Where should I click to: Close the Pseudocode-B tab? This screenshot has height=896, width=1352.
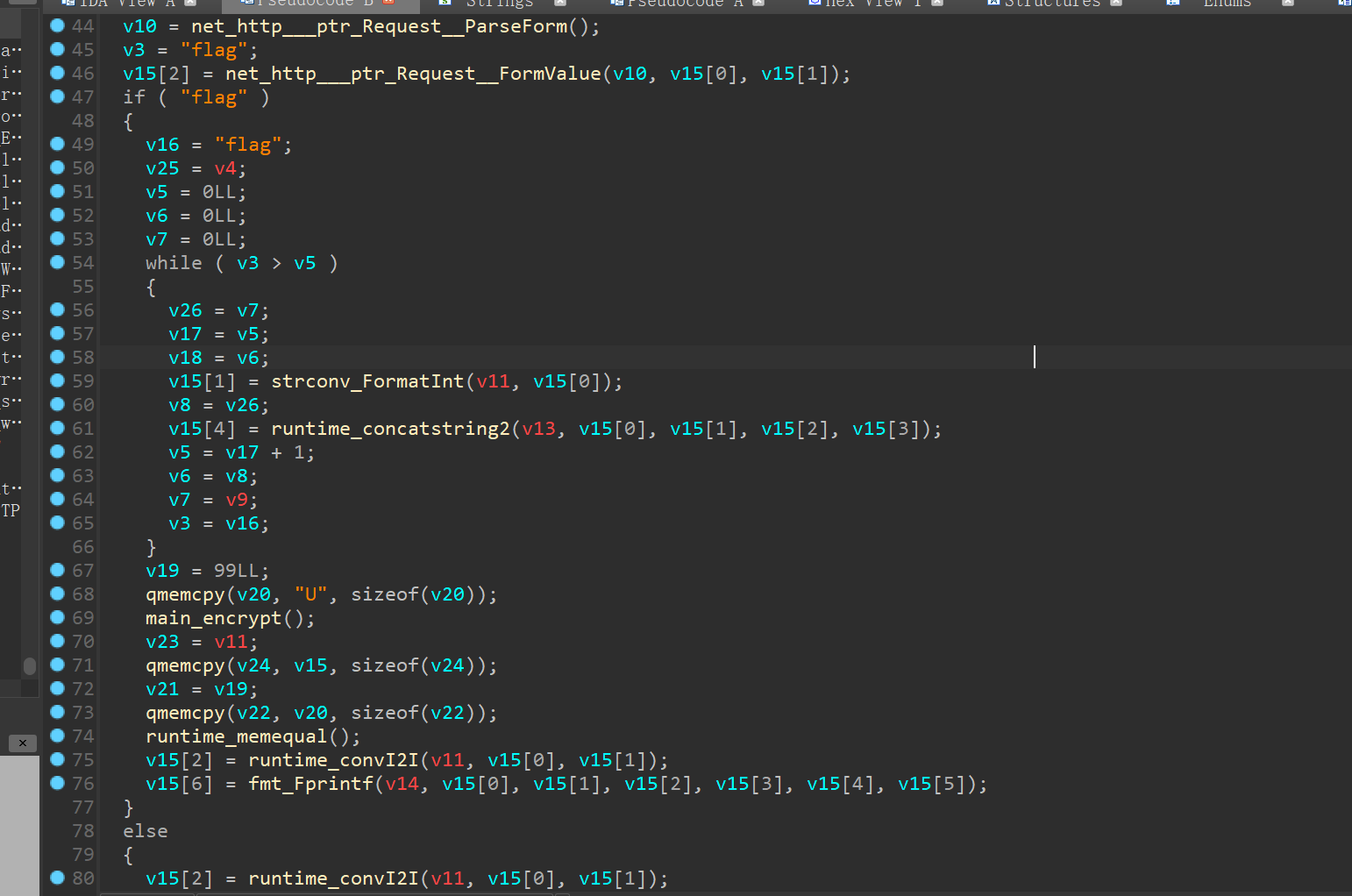388,3
